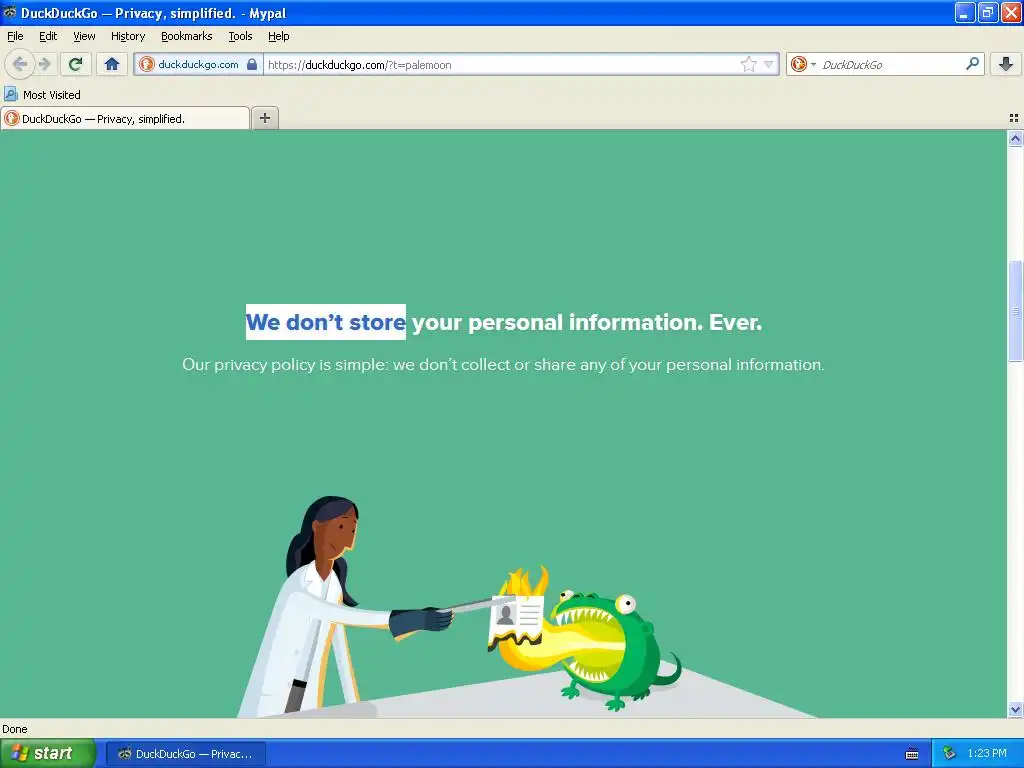Click the 'your personal information. Ever.' heading
This screenshot has height=768, width=1024.
(x=587, y=322)
